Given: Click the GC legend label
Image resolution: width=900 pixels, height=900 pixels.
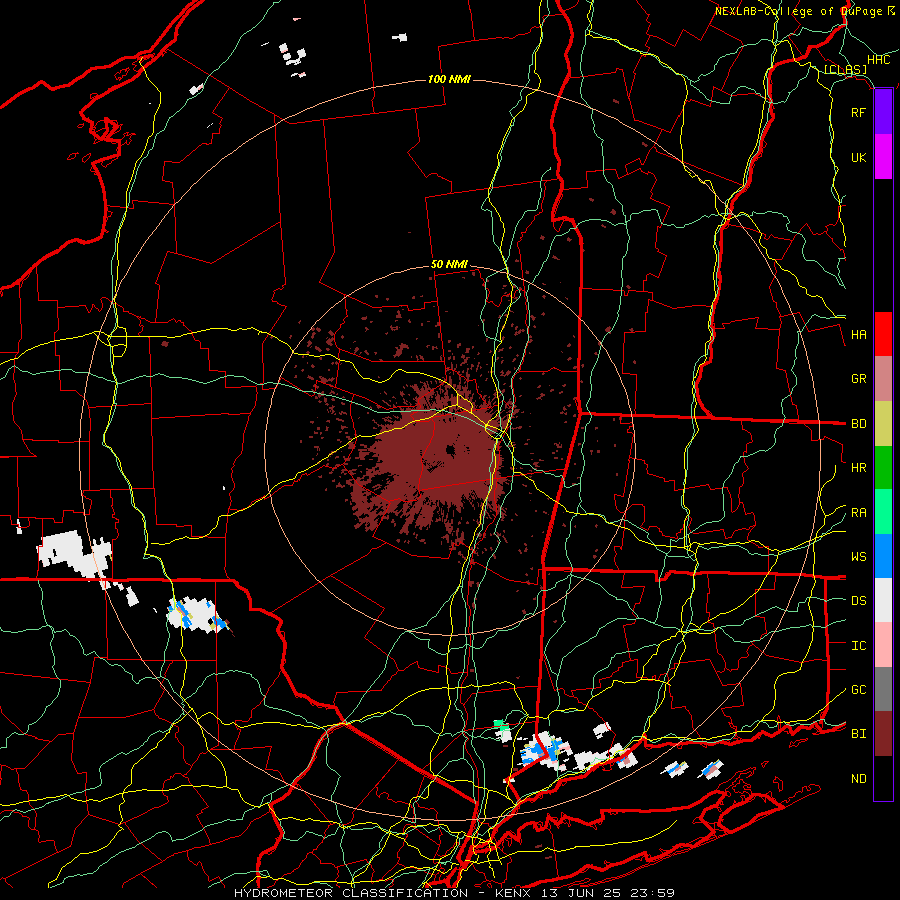Looking at the screenshot, I should [x=859, y=690].
